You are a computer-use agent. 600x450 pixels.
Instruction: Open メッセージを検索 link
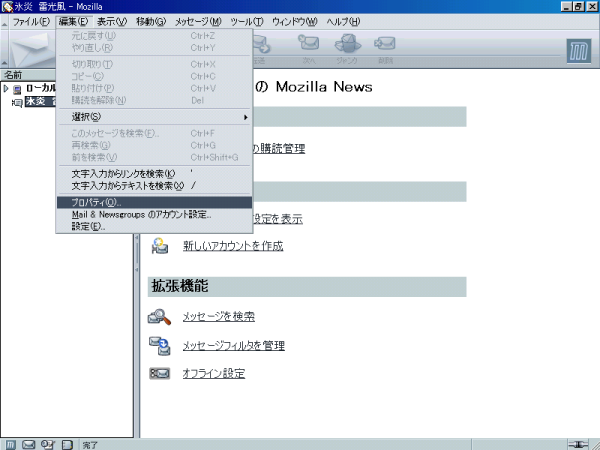(218, 317)
